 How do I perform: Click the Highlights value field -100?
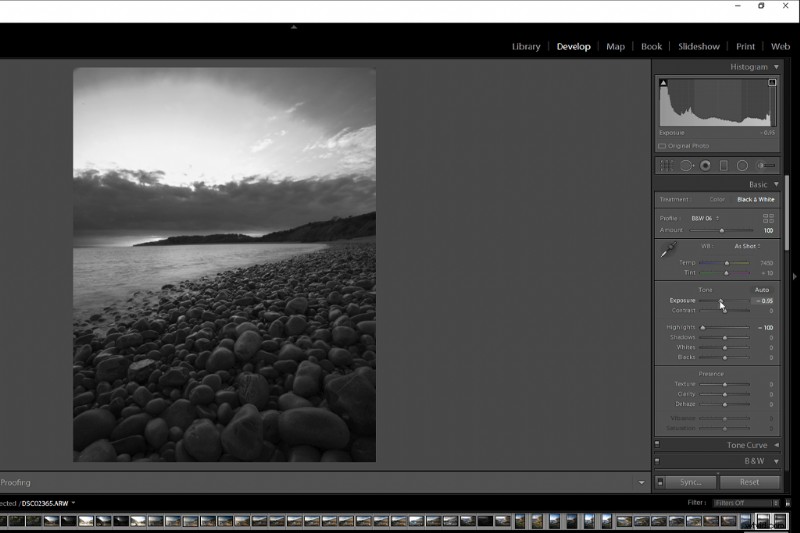[765, 327]
